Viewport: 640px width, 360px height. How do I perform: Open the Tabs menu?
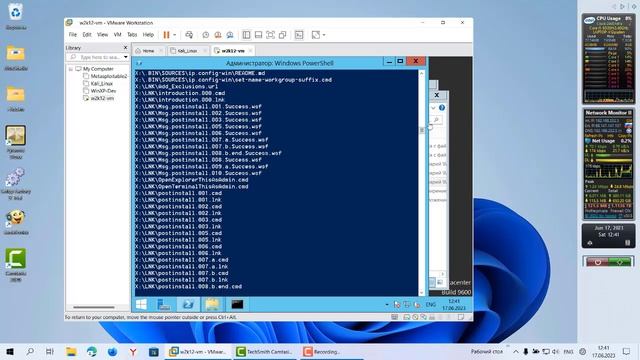132,35
